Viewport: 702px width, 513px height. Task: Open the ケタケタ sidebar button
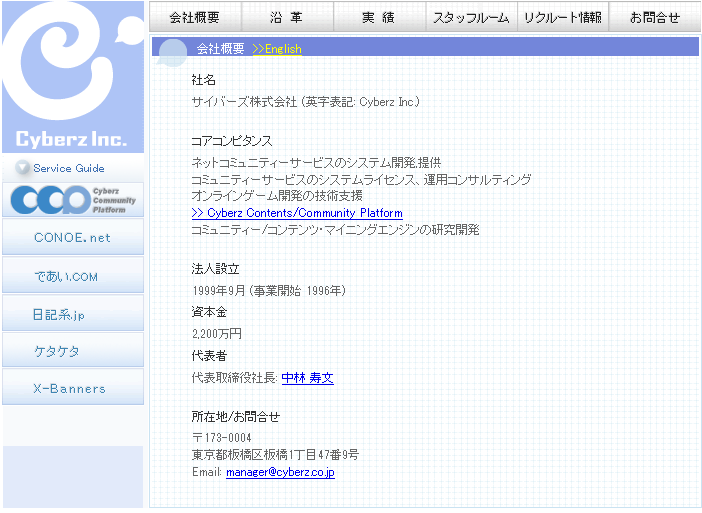pyautogui.click(x=73, y=350)
